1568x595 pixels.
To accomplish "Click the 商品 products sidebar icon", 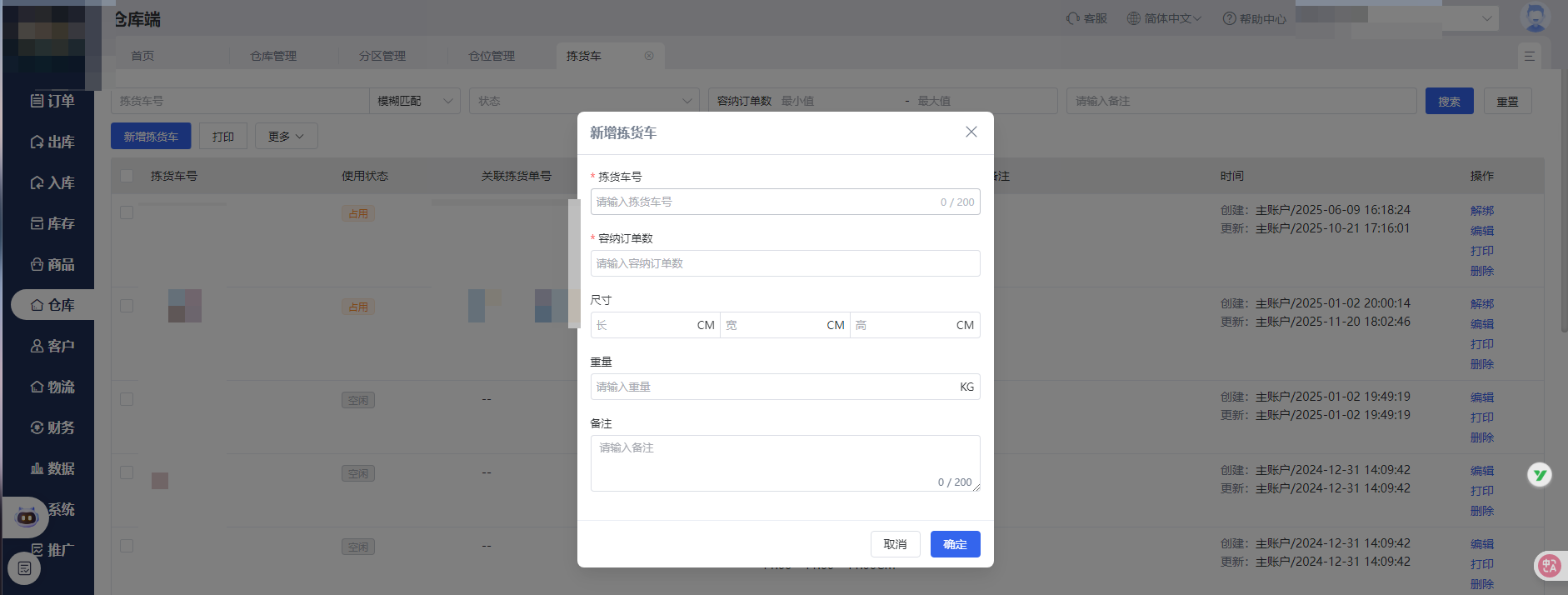I will 37,264.
